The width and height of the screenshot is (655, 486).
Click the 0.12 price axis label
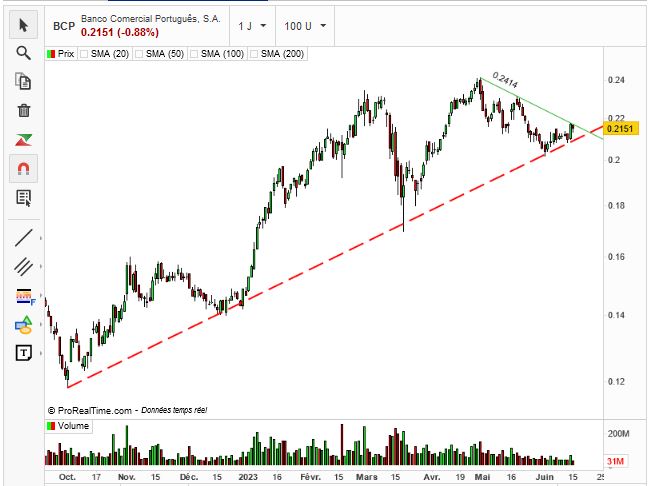616,382
